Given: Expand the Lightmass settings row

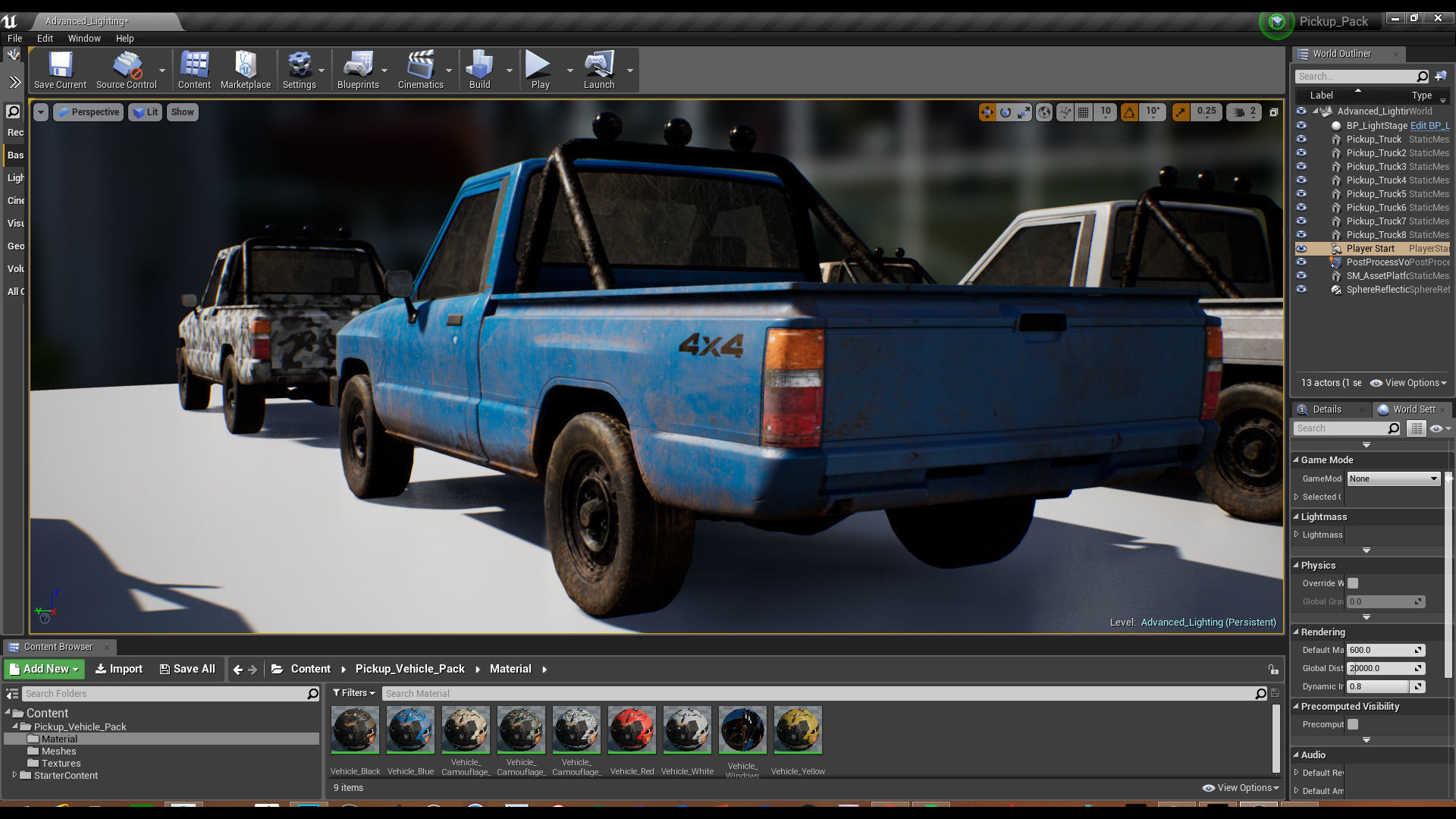Looking at the screenshot, I should [1297, 535].
